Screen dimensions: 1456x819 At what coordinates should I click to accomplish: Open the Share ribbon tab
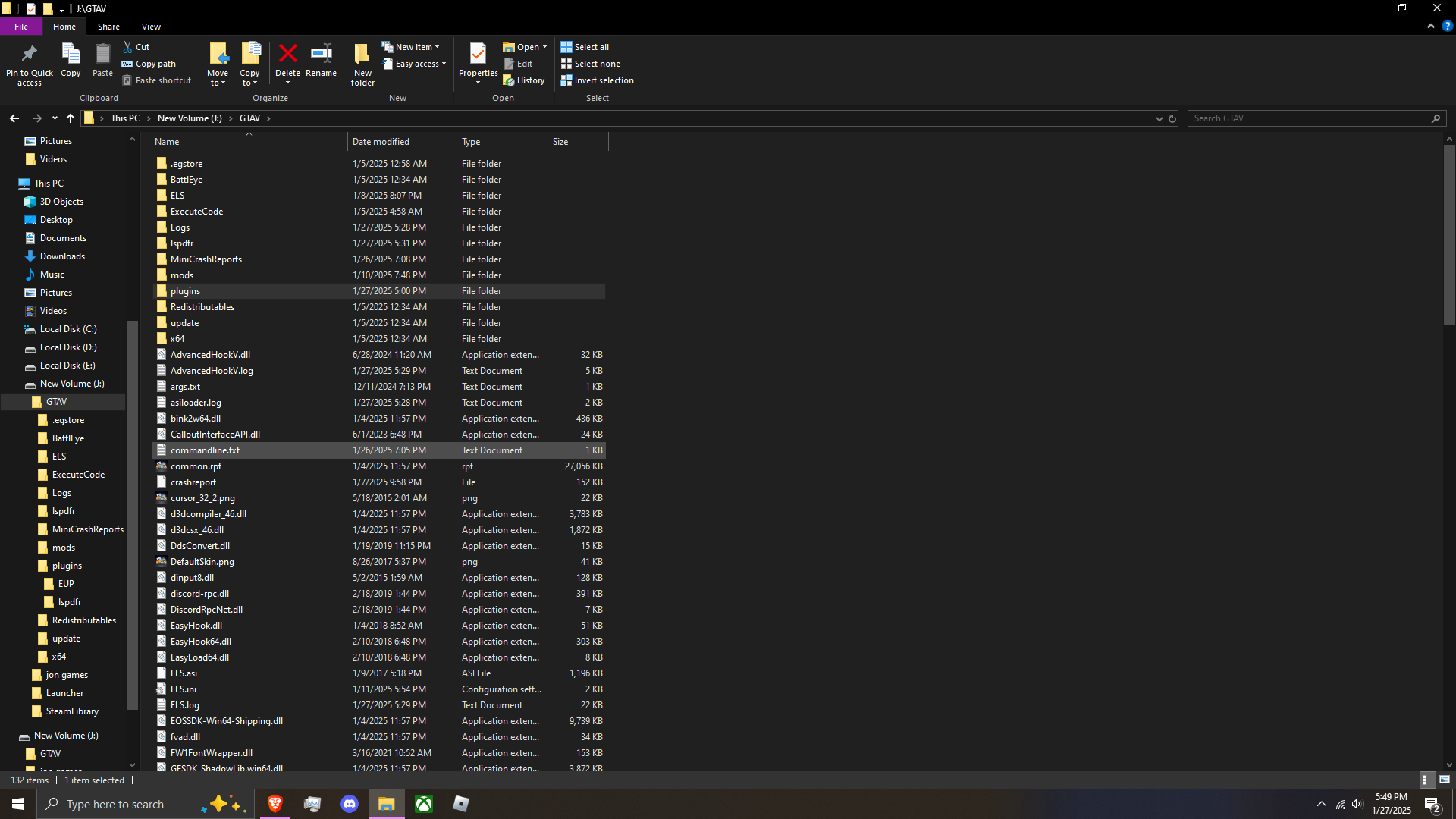(108, 27)
